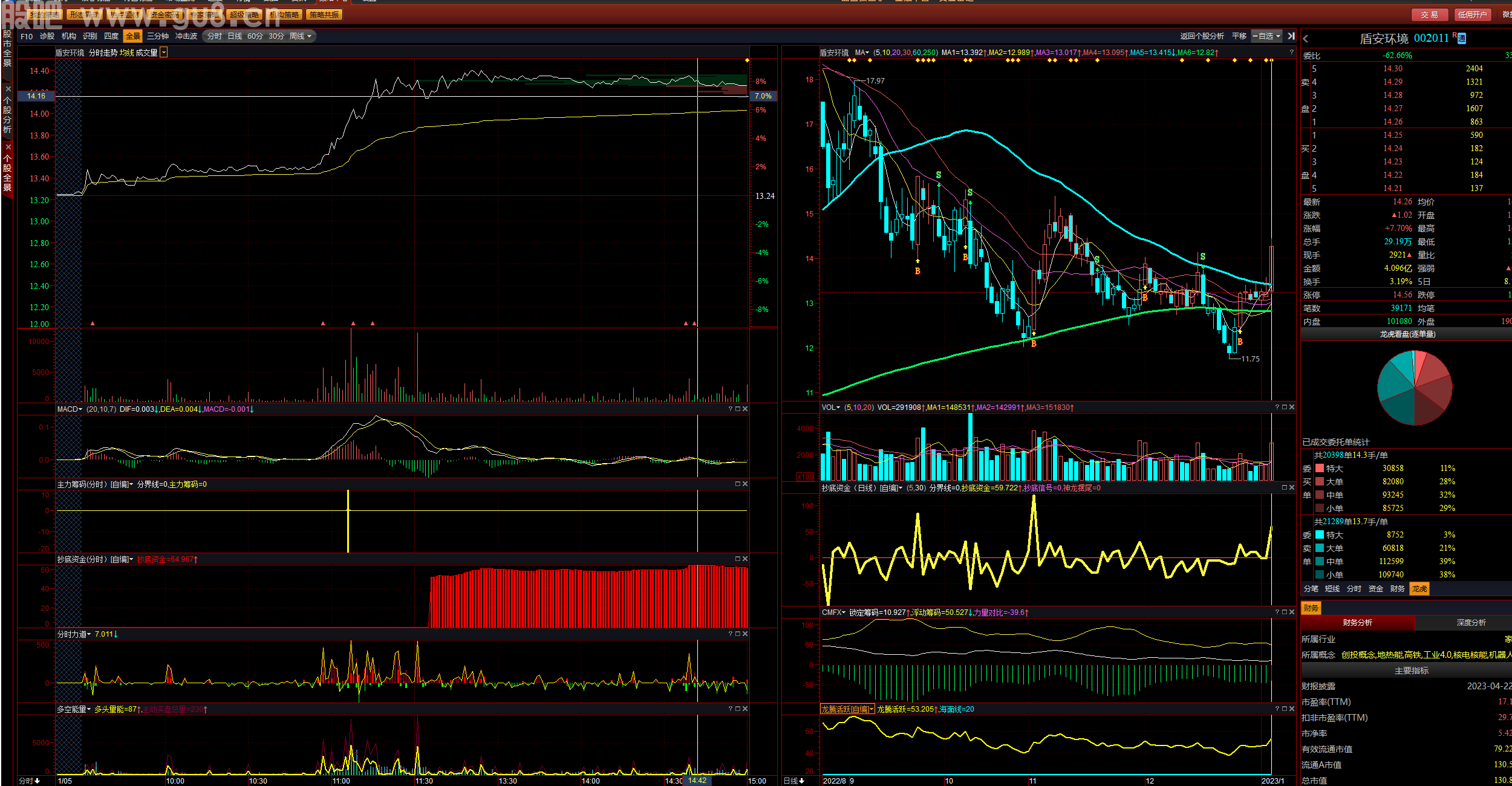Open help for the MA daily chart panel
The width and height of the screenshot is (1512, 786).
1291,53
